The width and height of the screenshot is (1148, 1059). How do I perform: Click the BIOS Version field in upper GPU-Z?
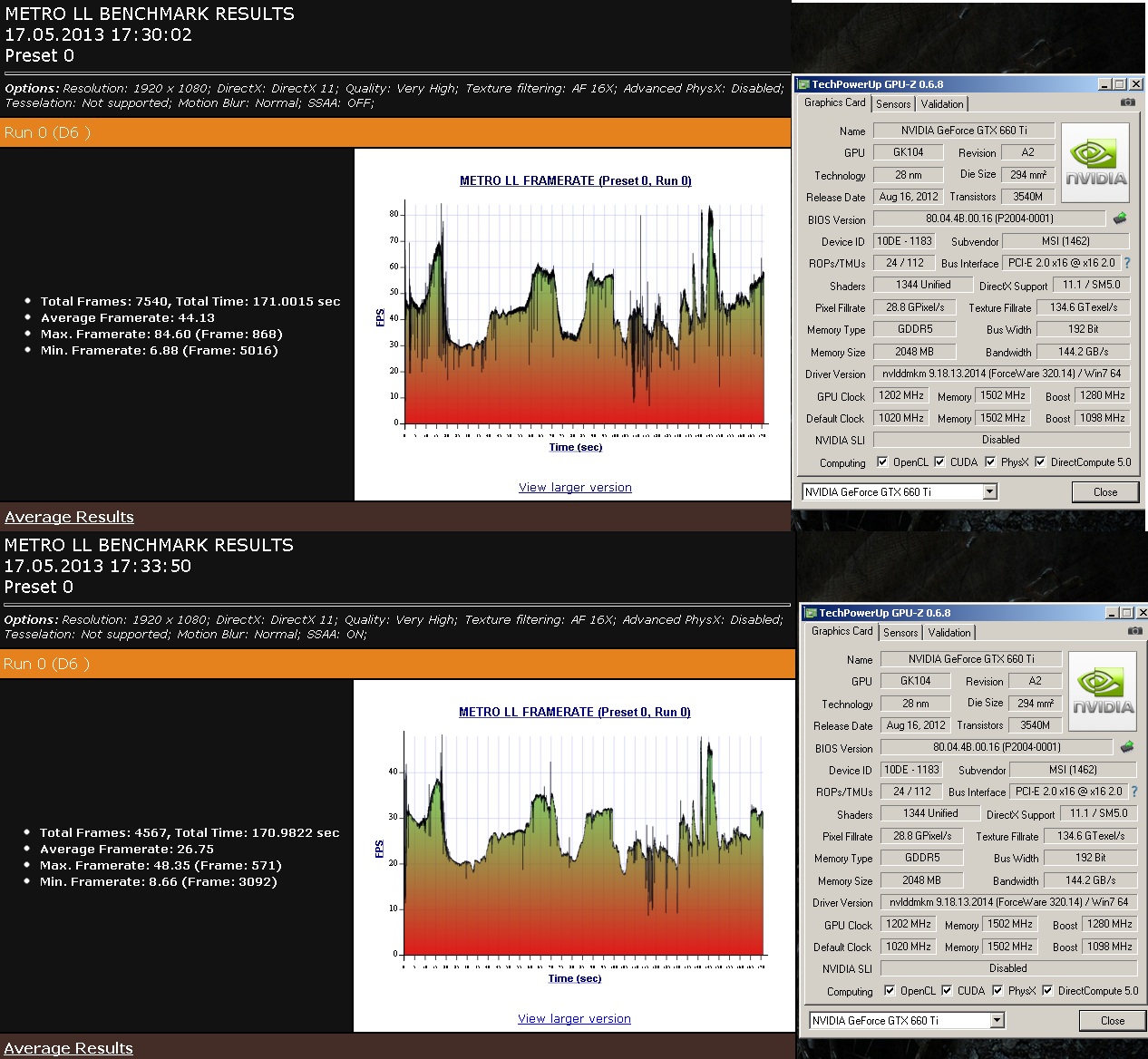tap(988, 219)
